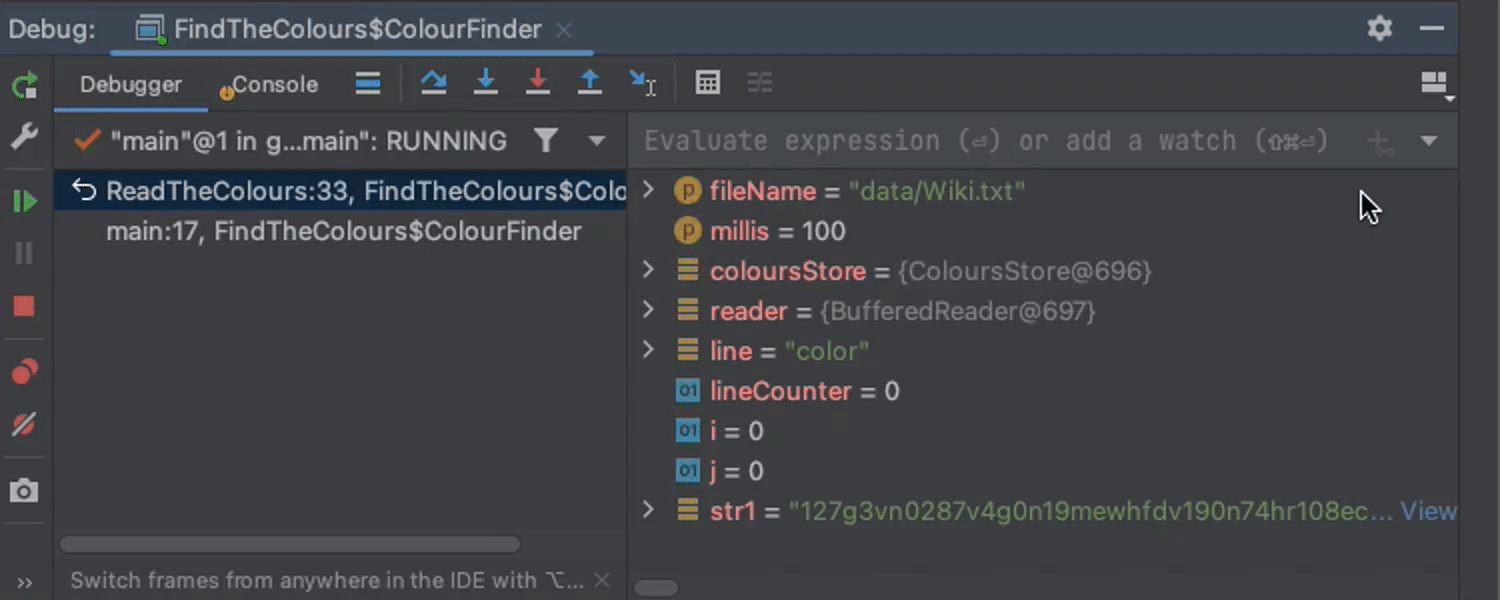
Task: Toggle the thread filter funnel icon
Action: [545, 141]
